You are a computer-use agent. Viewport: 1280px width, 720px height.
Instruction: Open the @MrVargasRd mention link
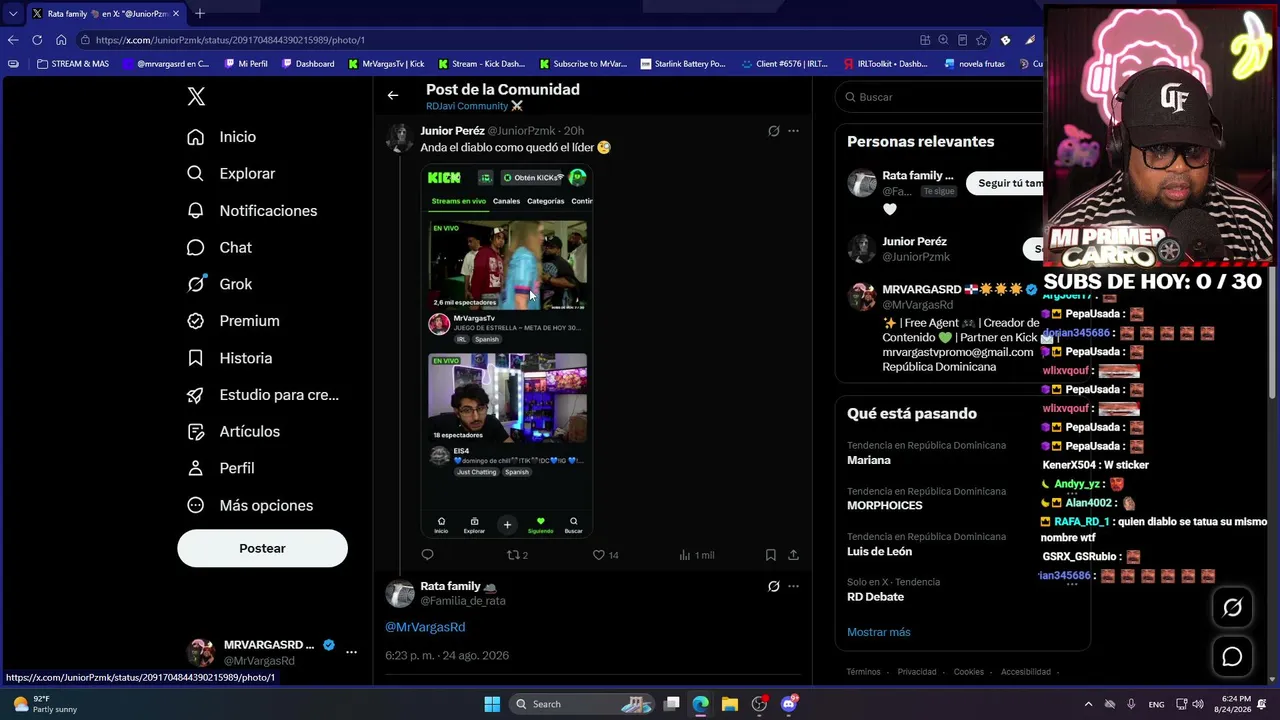click(x=425, y=627)
